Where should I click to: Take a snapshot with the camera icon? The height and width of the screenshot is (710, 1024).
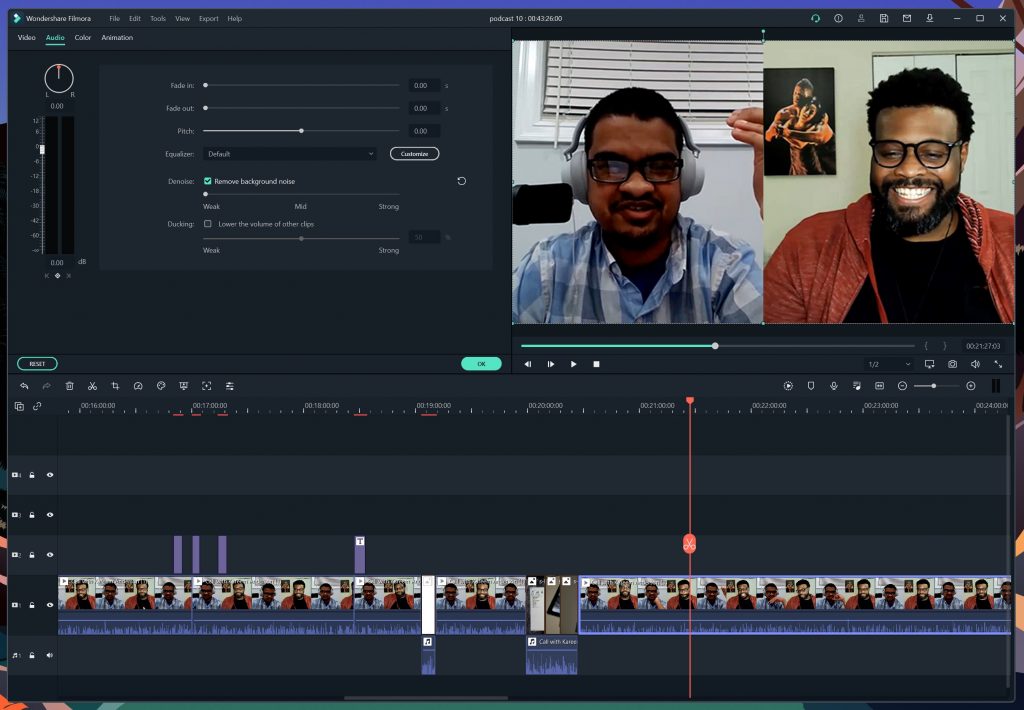pos(953,364)
